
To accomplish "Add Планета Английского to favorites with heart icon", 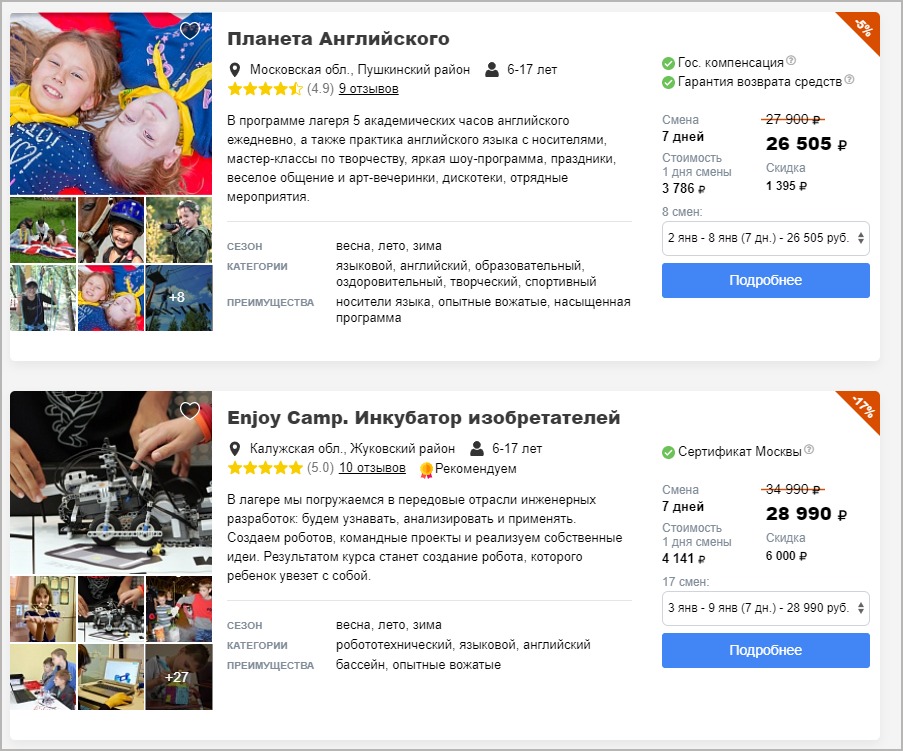I will tap(189, 30).
